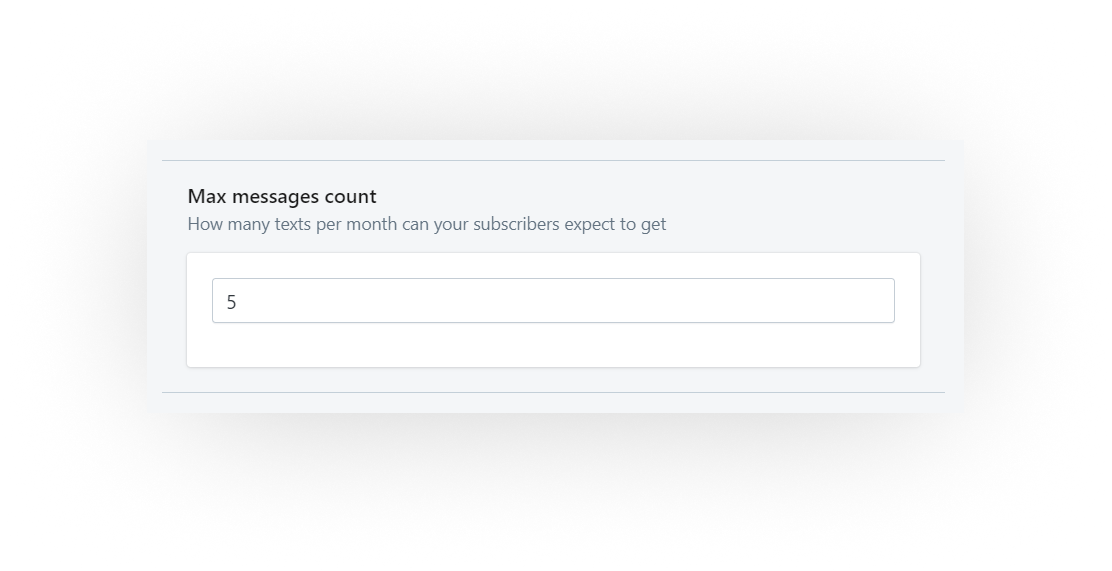Click the word "subscribers" in the description
Viewport: 1112px width, 571px height.
point(516,224)
